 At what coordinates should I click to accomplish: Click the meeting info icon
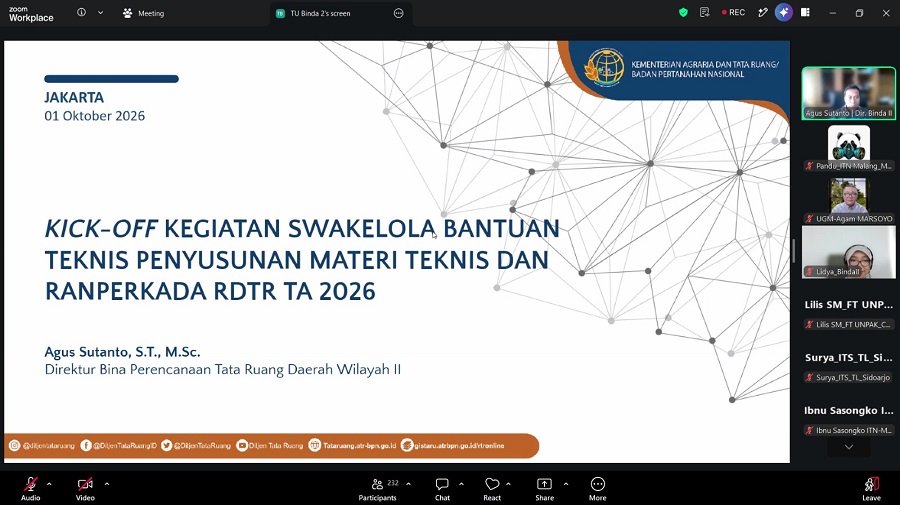(82, 13)
